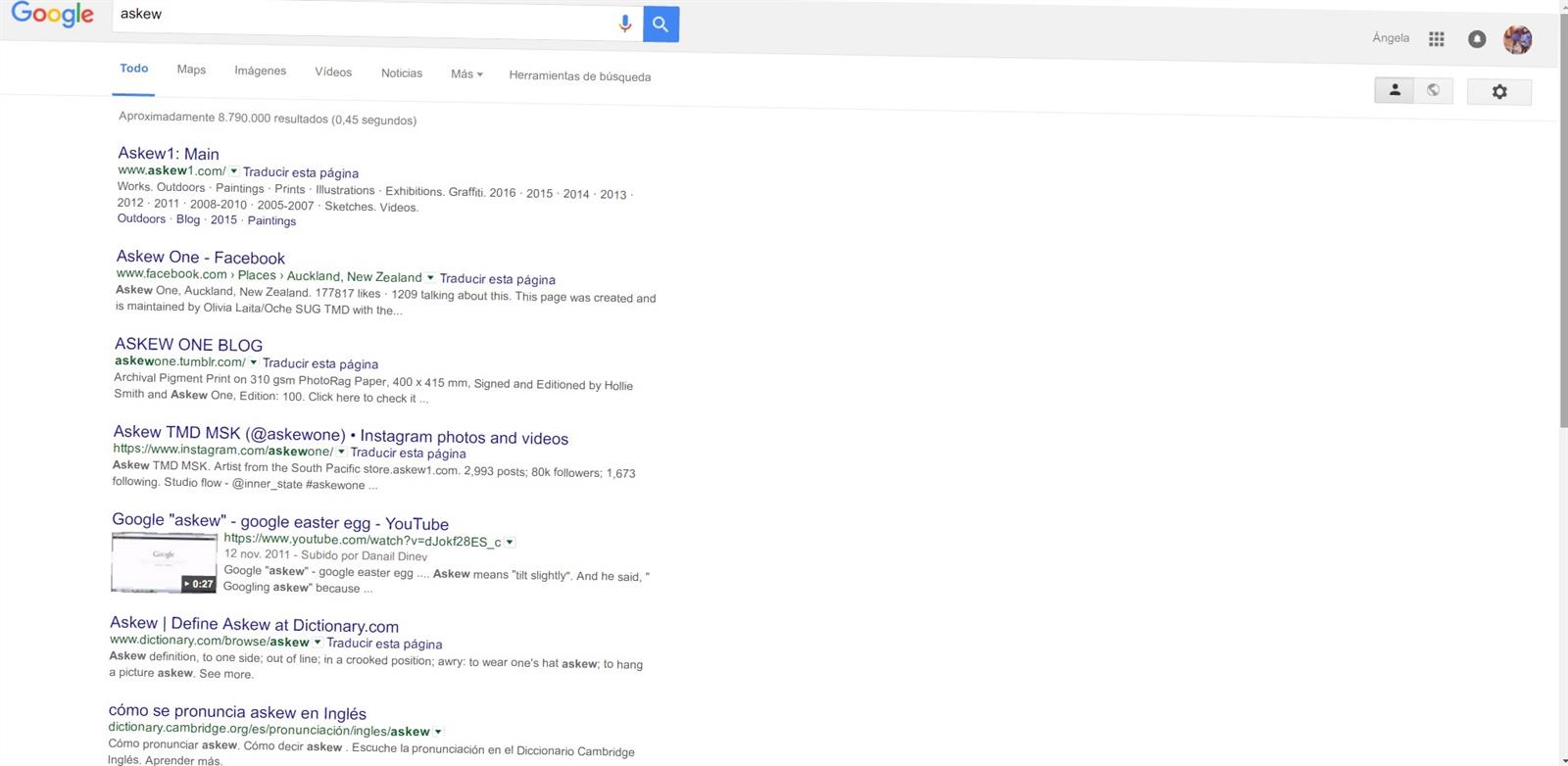1568x766 pixels.
Task: Switch to the Maps tab
Action: click(x=191, y=70)
